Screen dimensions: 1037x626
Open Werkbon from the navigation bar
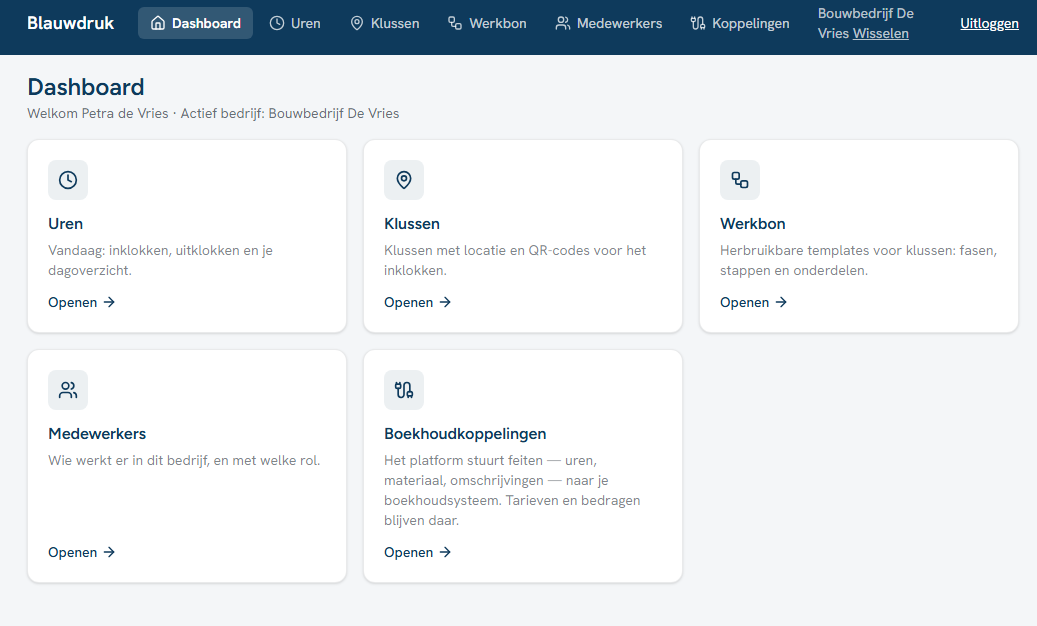tap(487, 23)
